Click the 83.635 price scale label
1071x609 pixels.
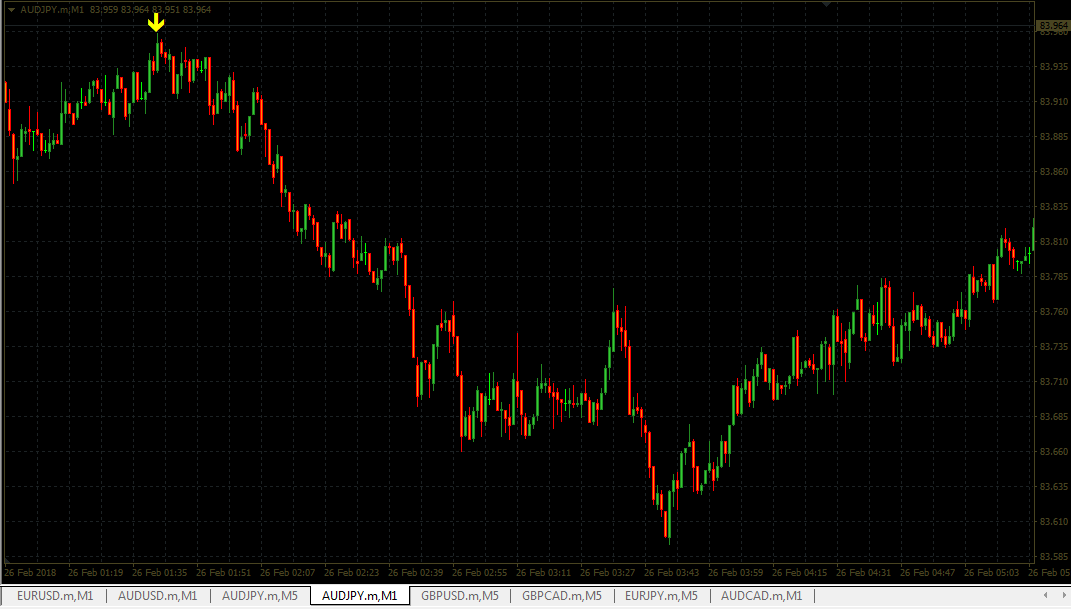(1053, 487)
